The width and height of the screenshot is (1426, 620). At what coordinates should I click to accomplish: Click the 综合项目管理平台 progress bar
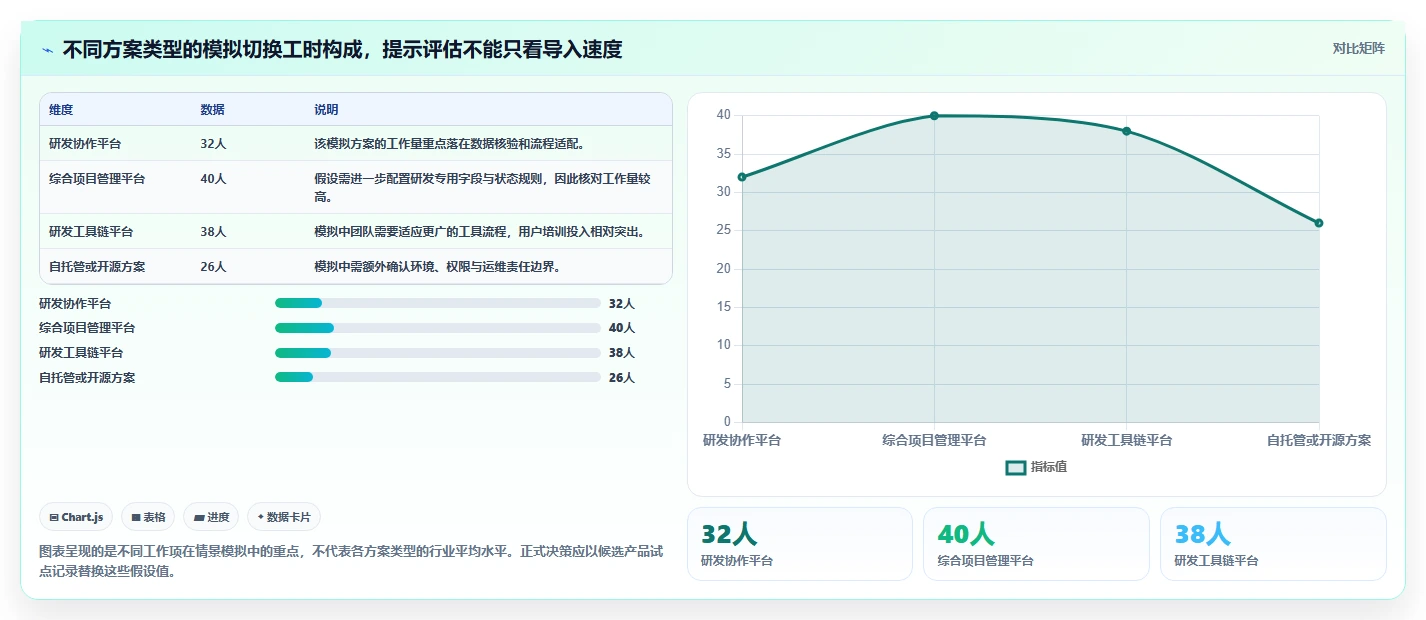click(437, 328)
